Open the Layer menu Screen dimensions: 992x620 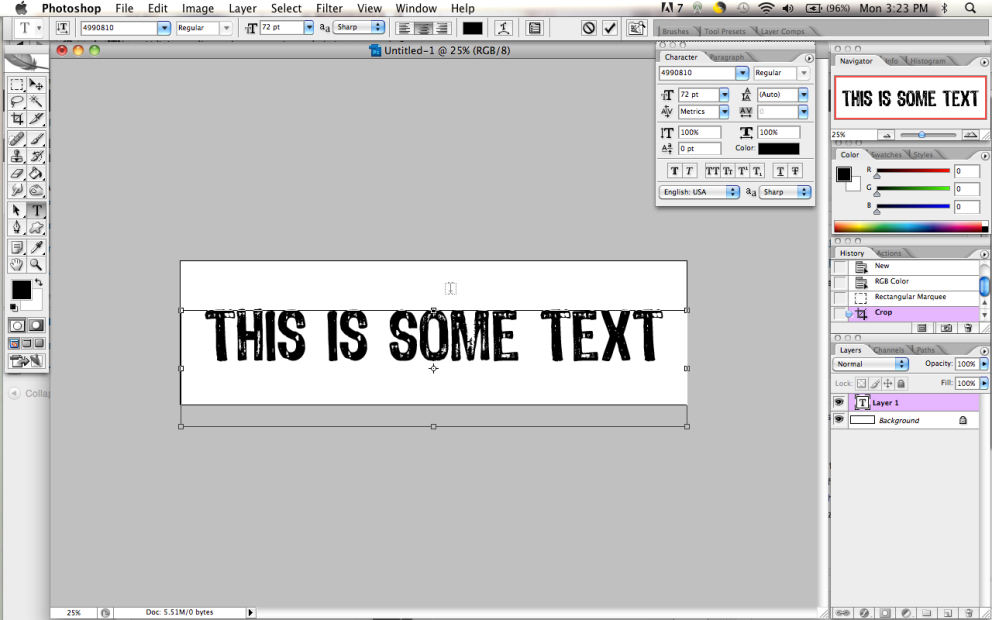[242, 8]
